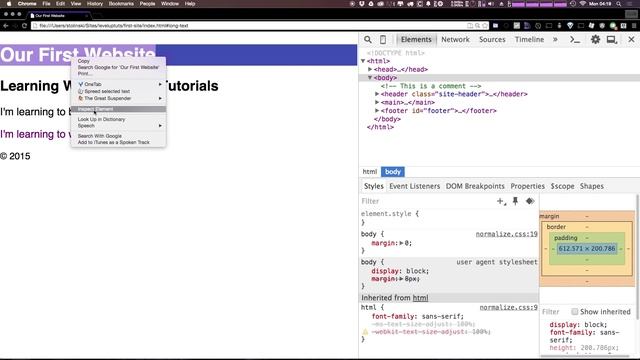Open Wi-Fi status in menu bar
The width and height of the screenshot is (640, 360).
(582, 4)
